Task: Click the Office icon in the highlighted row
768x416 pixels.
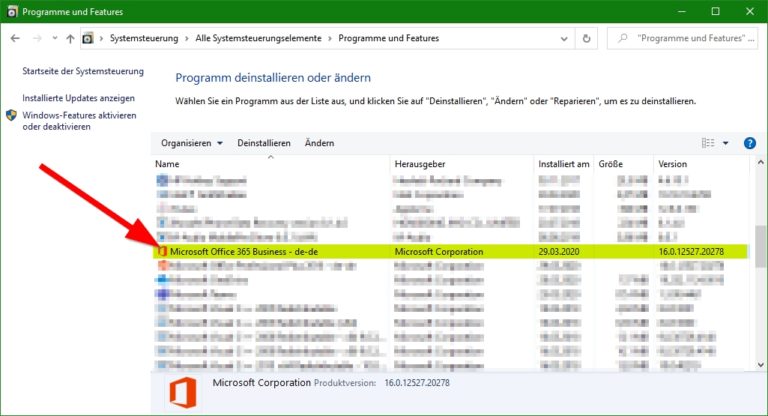Action: pos(162,252)
